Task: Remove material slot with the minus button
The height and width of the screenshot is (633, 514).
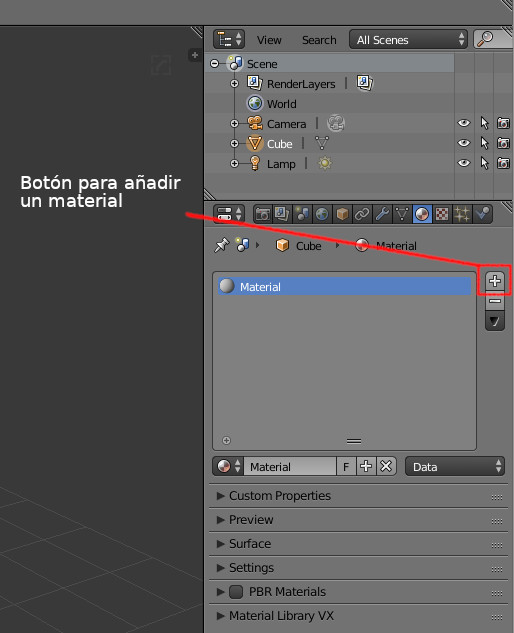Action: tap(495, 301)
